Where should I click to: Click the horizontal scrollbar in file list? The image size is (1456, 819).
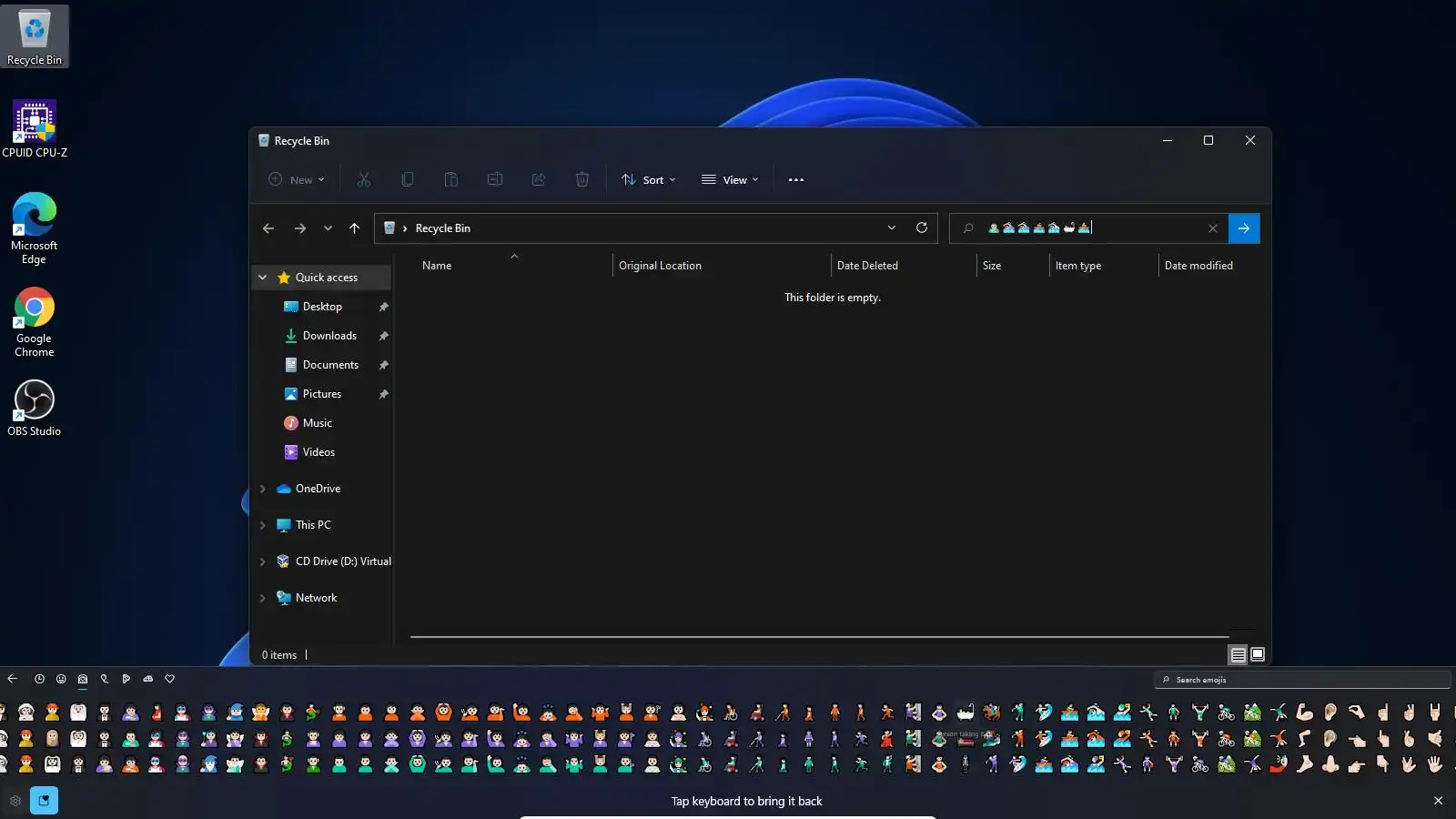pyautogui.click(x=819, y=637)
